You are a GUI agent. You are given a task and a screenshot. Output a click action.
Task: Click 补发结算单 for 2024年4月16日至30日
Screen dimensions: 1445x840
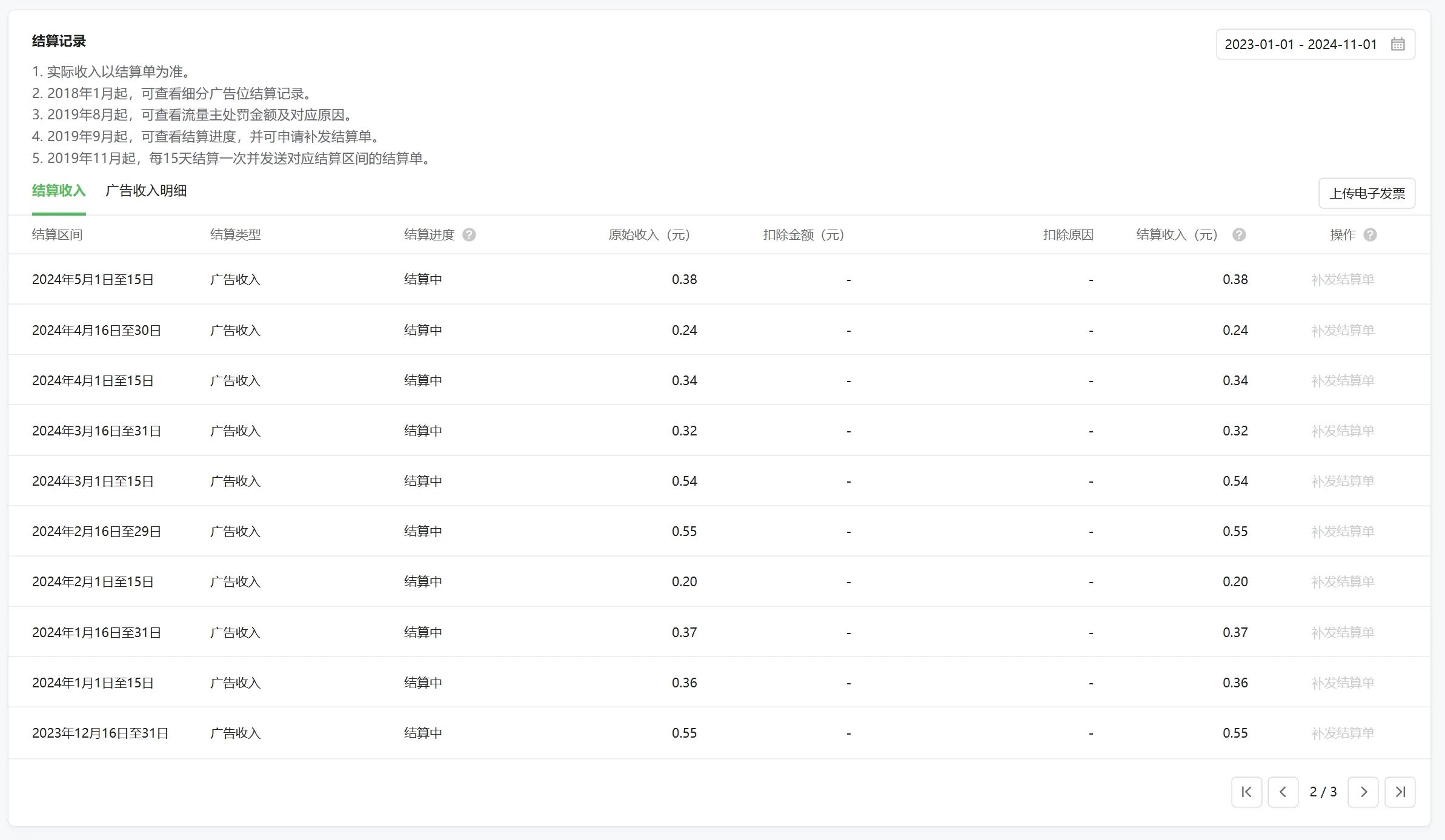[x=1343, y=331]
